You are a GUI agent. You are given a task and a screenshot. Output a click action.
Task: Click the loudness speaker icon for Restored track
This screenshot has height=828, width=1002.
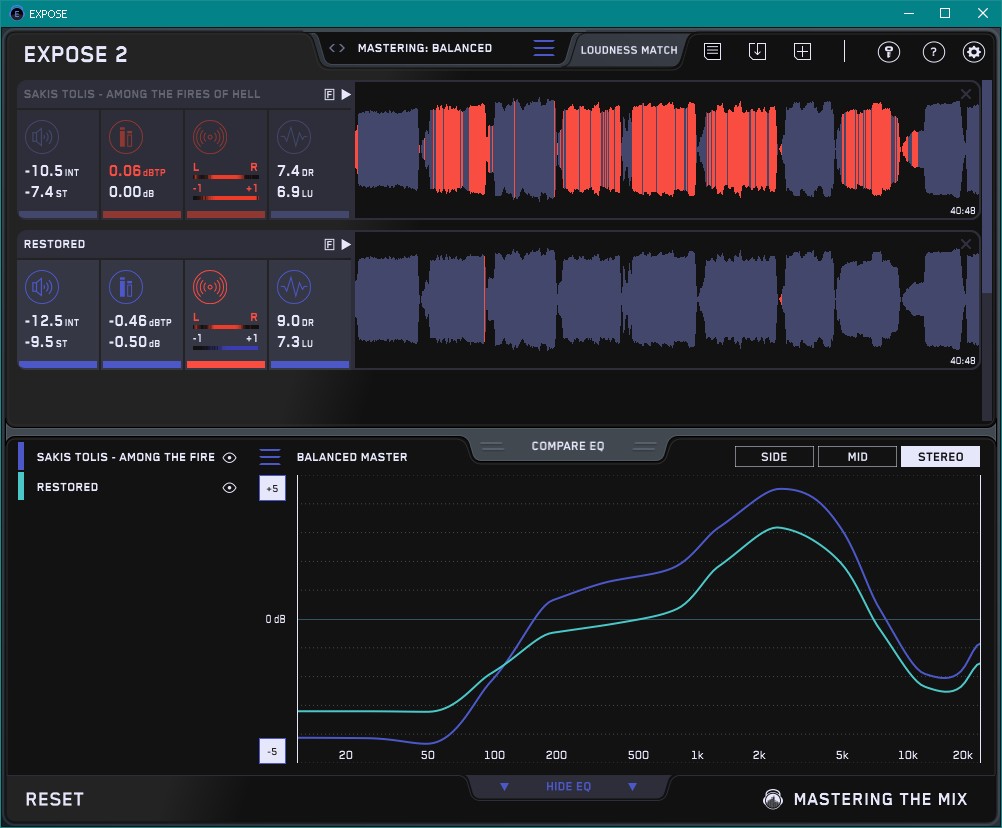click(x=41, y=288)
